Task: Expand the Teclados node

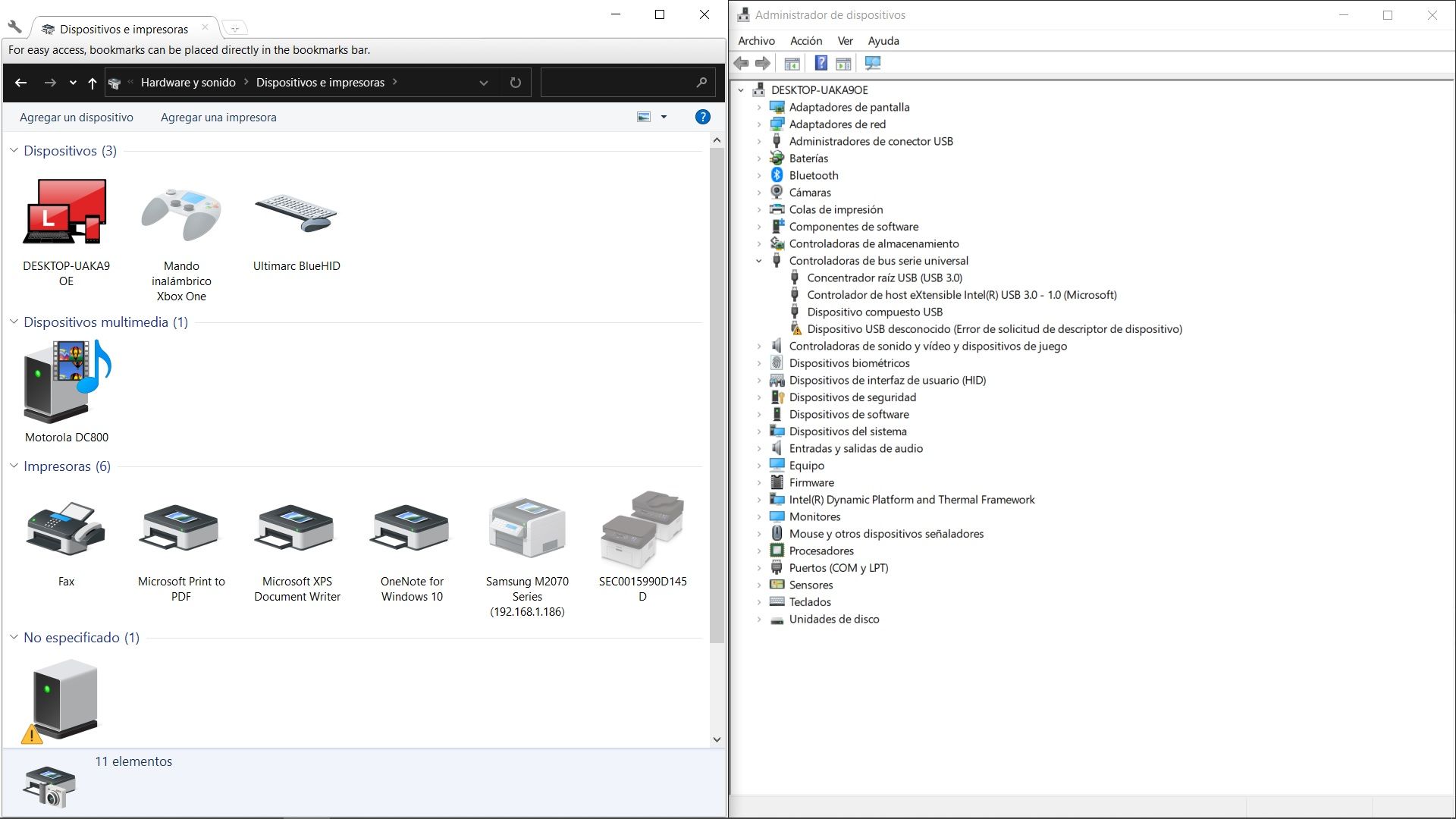Action: [x=759, y=602]
